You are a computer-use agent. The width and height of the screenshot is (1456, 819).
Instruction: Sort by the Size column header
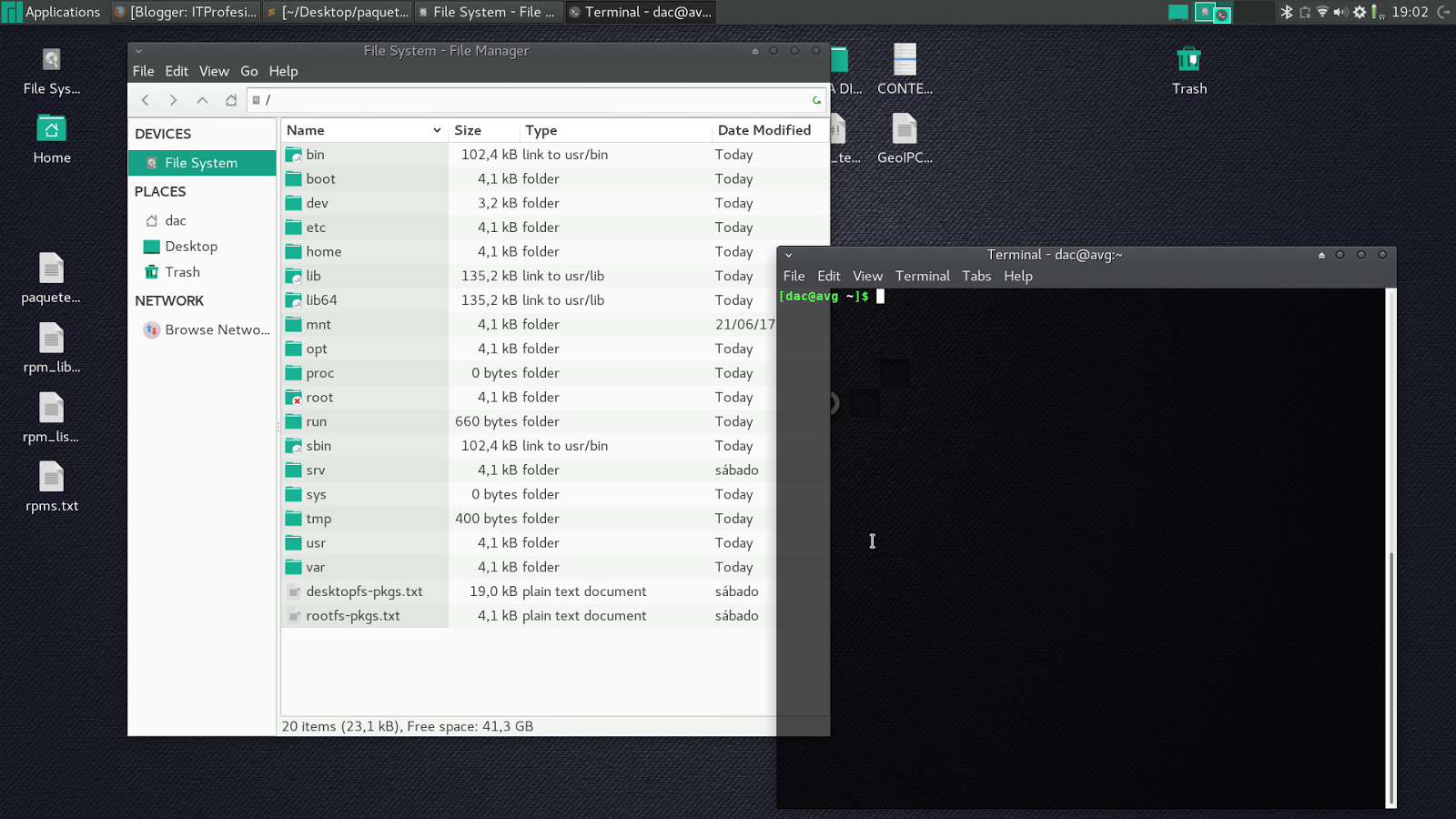click(484, 130)
